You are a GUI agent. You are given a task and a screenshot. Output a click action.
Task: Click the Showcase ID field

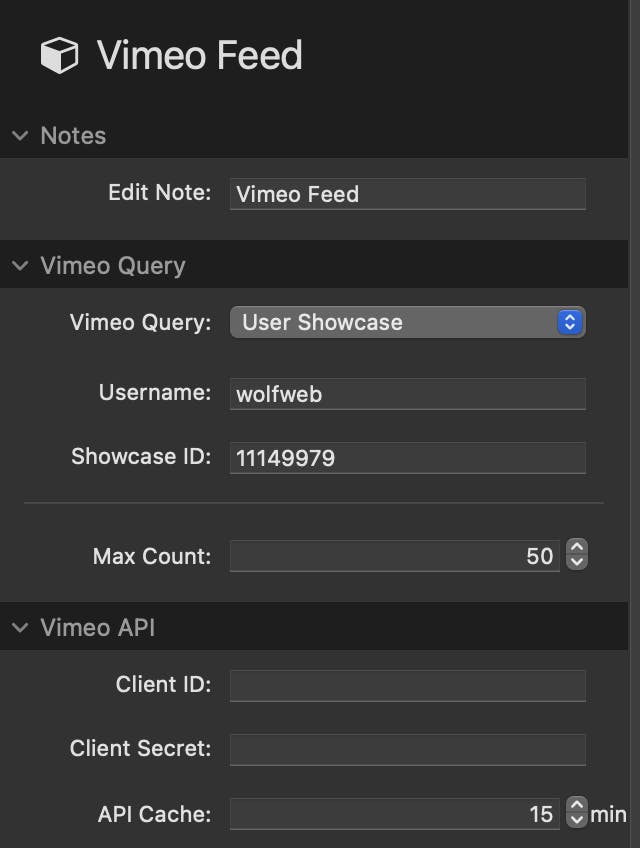(407, 458)
